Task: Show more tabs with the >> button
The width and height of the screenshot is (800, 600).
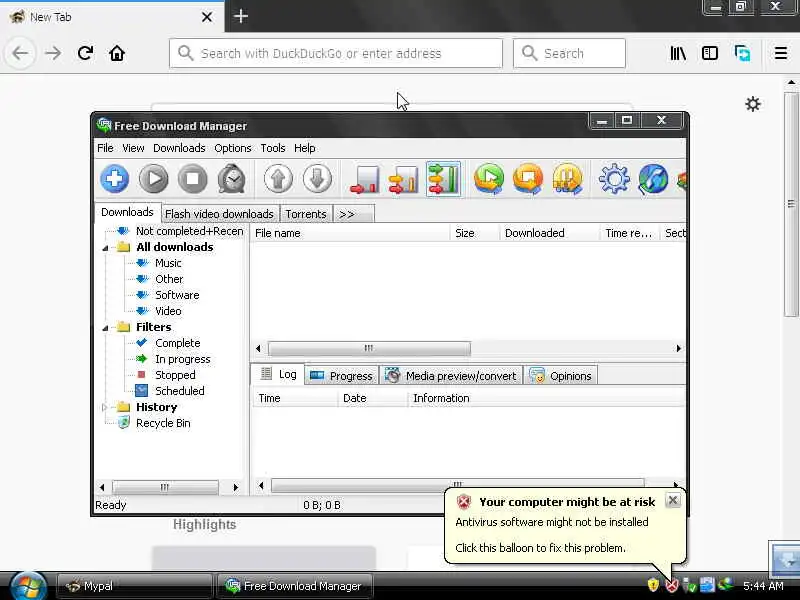Action: coord(353,214)
